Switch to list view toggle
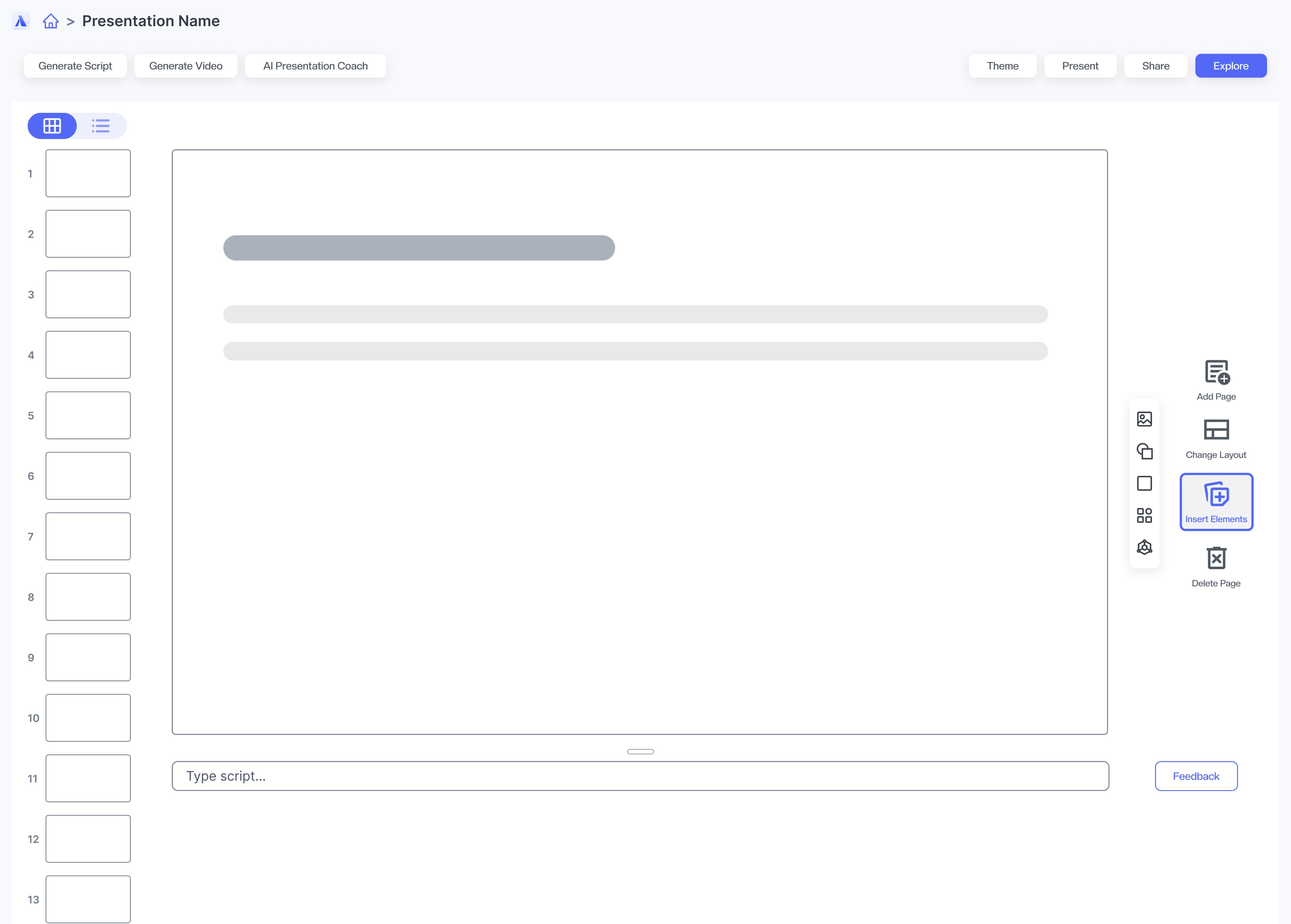Screen dimensions: 1291x924 tap(101, 126)
